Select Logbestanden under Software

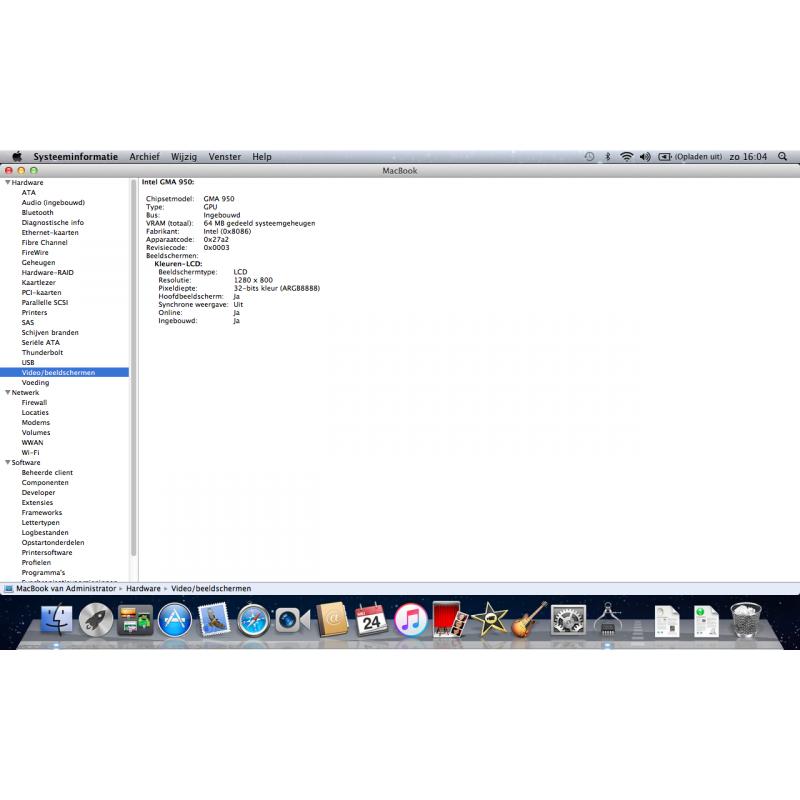(x=45, y=532)
